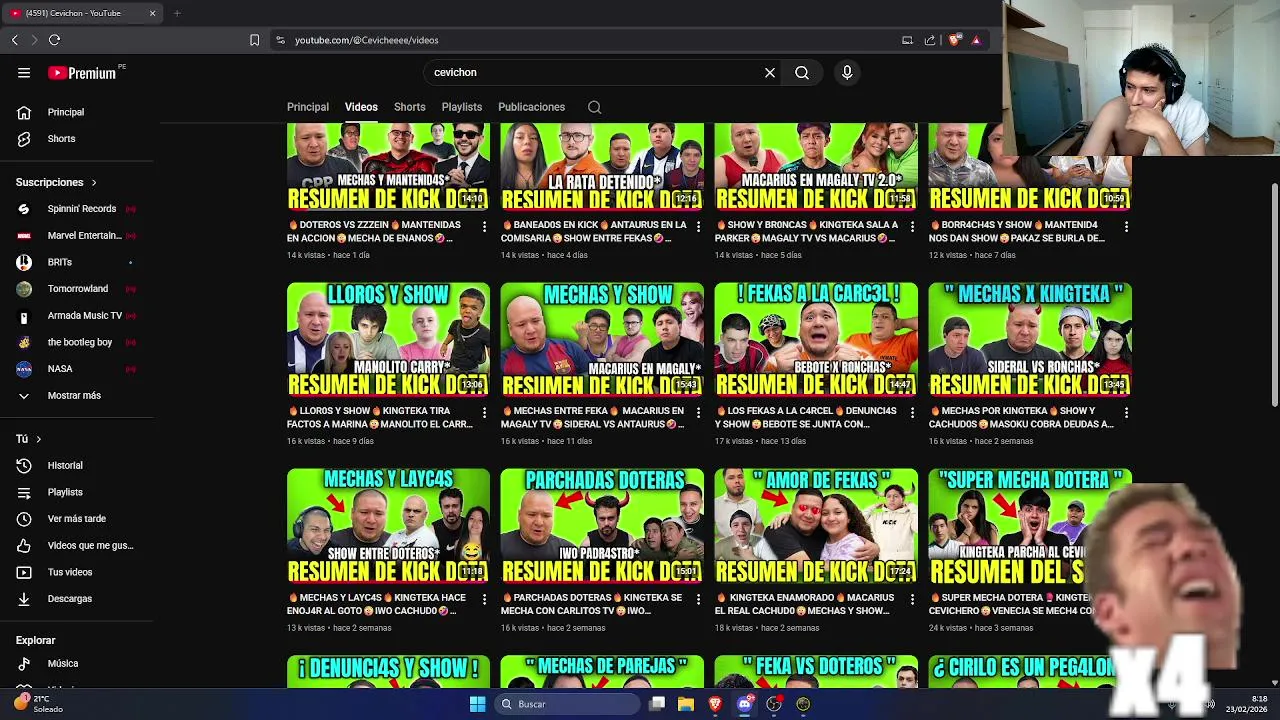
Task: Open Task View on taskbar
Action: click(657, 704)
